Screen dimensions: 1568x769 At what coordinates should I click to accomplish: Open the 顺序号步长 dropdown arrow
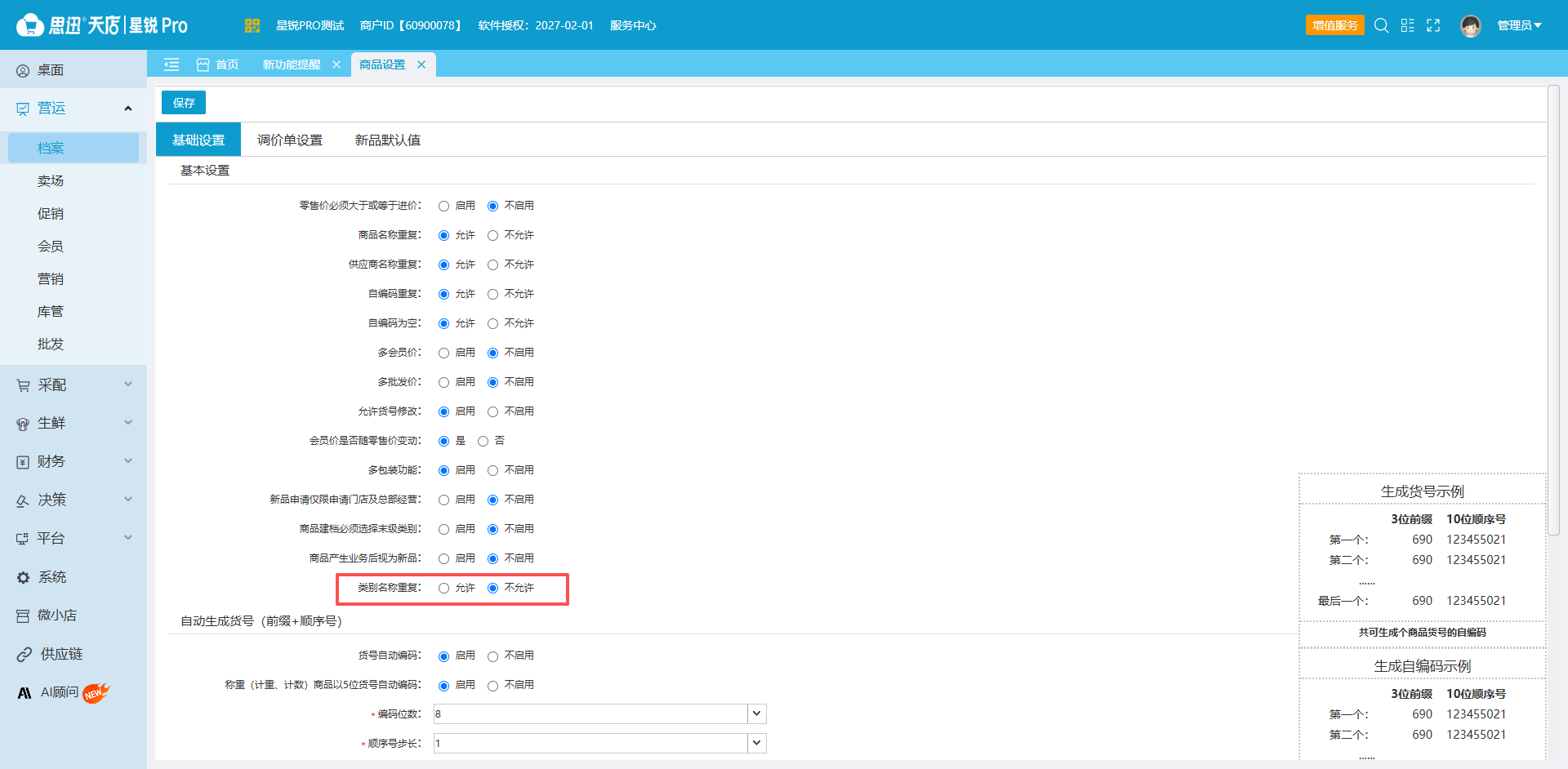(757, 743)
